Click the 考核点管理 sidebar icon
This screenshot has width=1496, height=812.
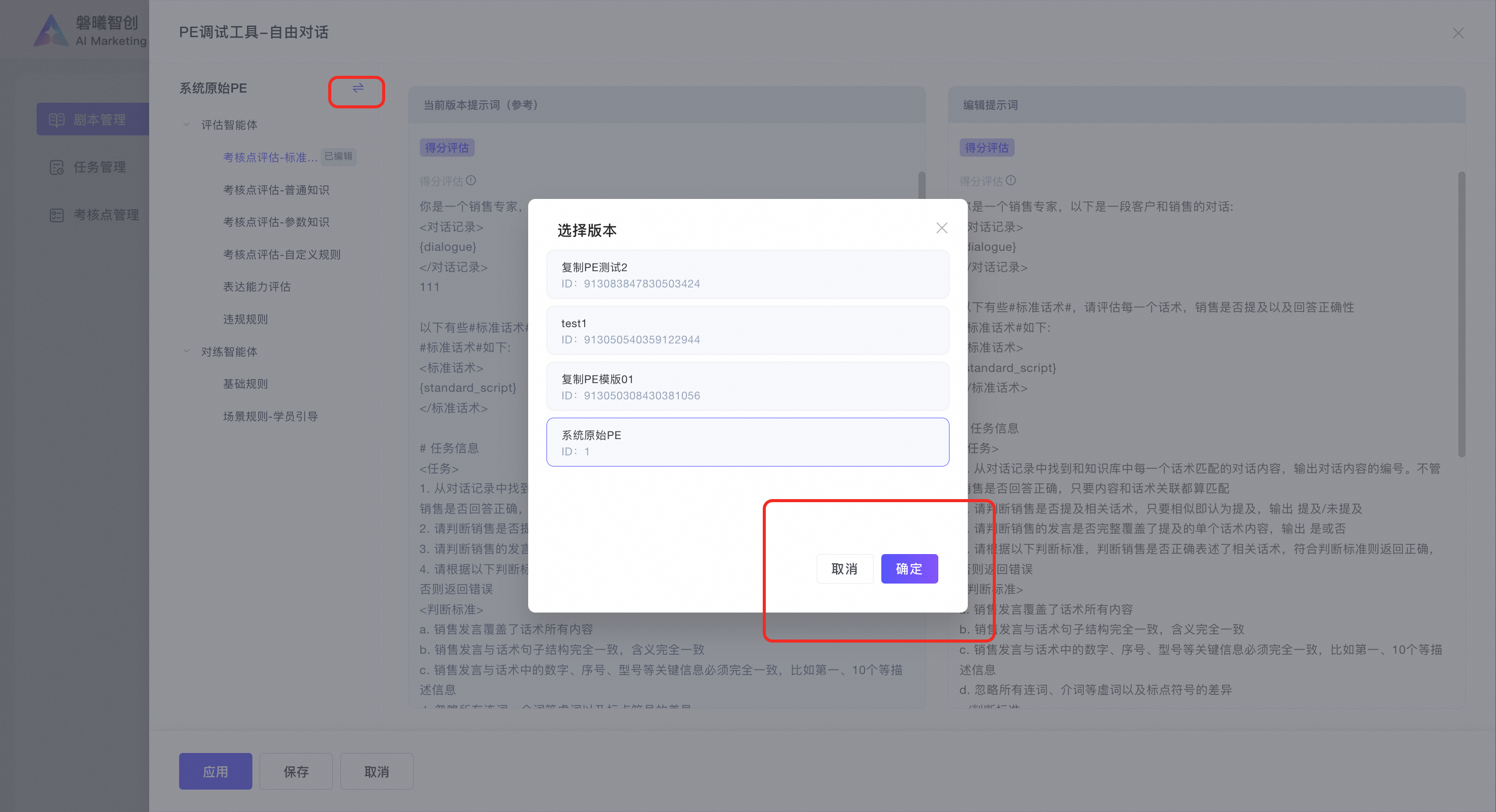coord(56,215)
